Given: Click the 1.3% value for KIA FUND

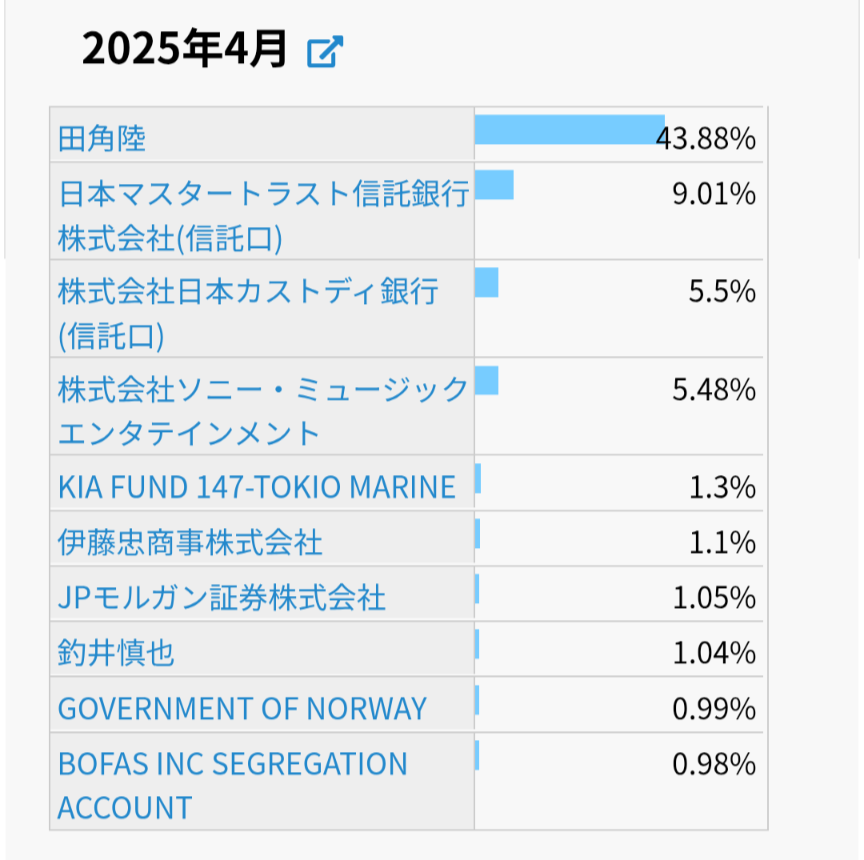Looking at the screenshot, I should [722, 488].
